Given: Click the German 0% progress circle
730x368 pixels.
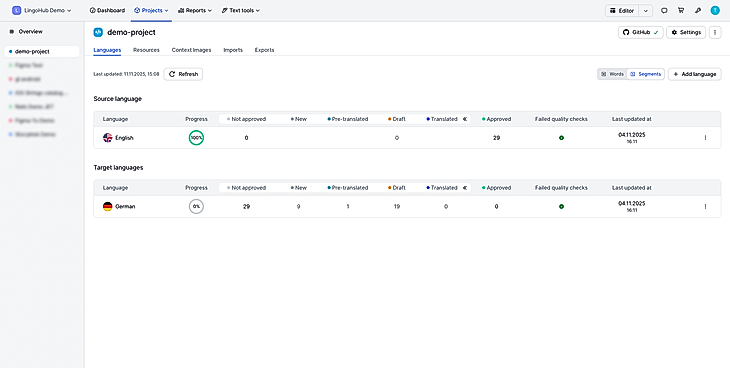Looking at the screenshot, I should click(196, 206).
